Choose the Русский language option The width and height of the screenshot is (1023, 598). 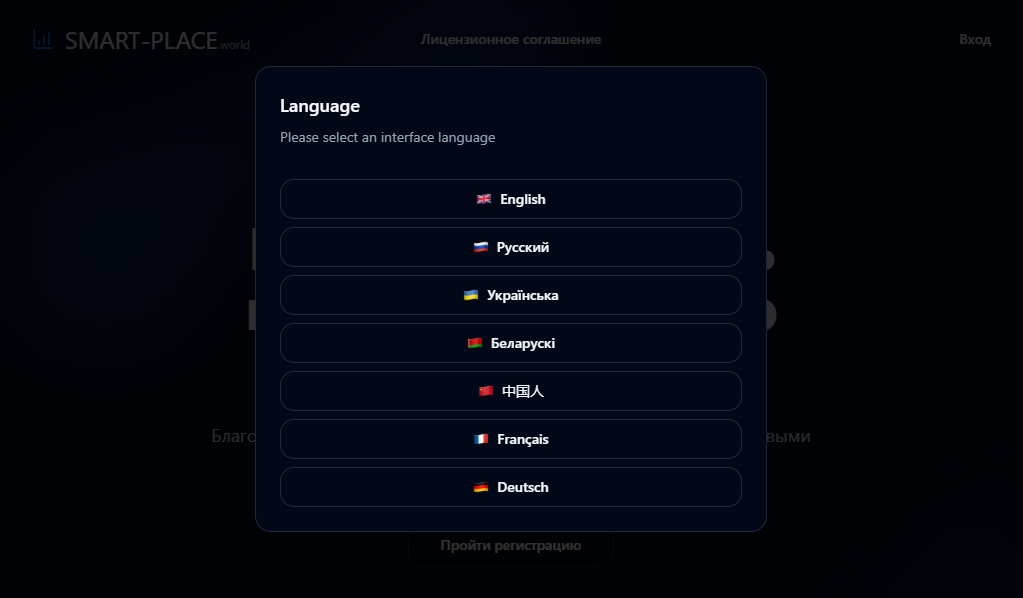[511, 247]
